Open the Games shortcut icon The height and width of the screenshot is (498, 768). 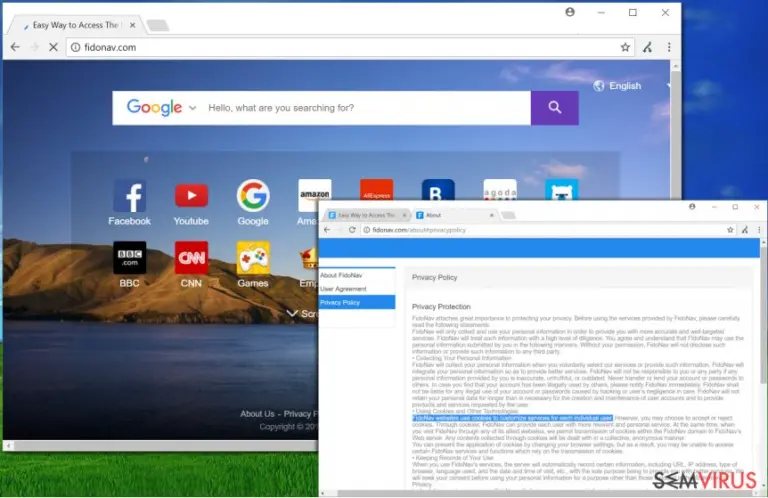pyautogui.click(x=253, y=257)
